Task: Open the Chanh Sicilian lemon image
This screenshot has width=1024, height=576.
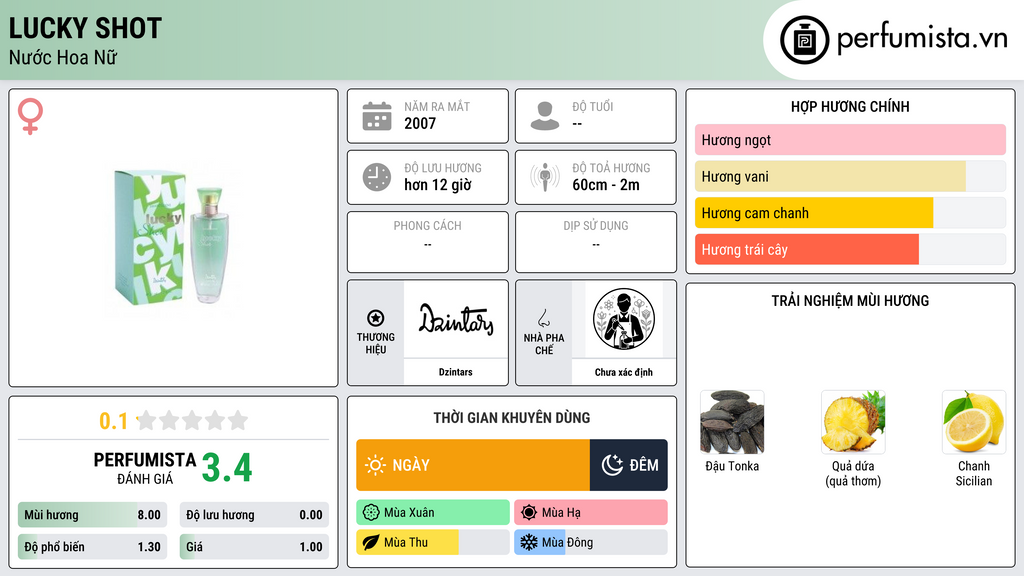Action: pyautogui.click(x=974, y=422)
